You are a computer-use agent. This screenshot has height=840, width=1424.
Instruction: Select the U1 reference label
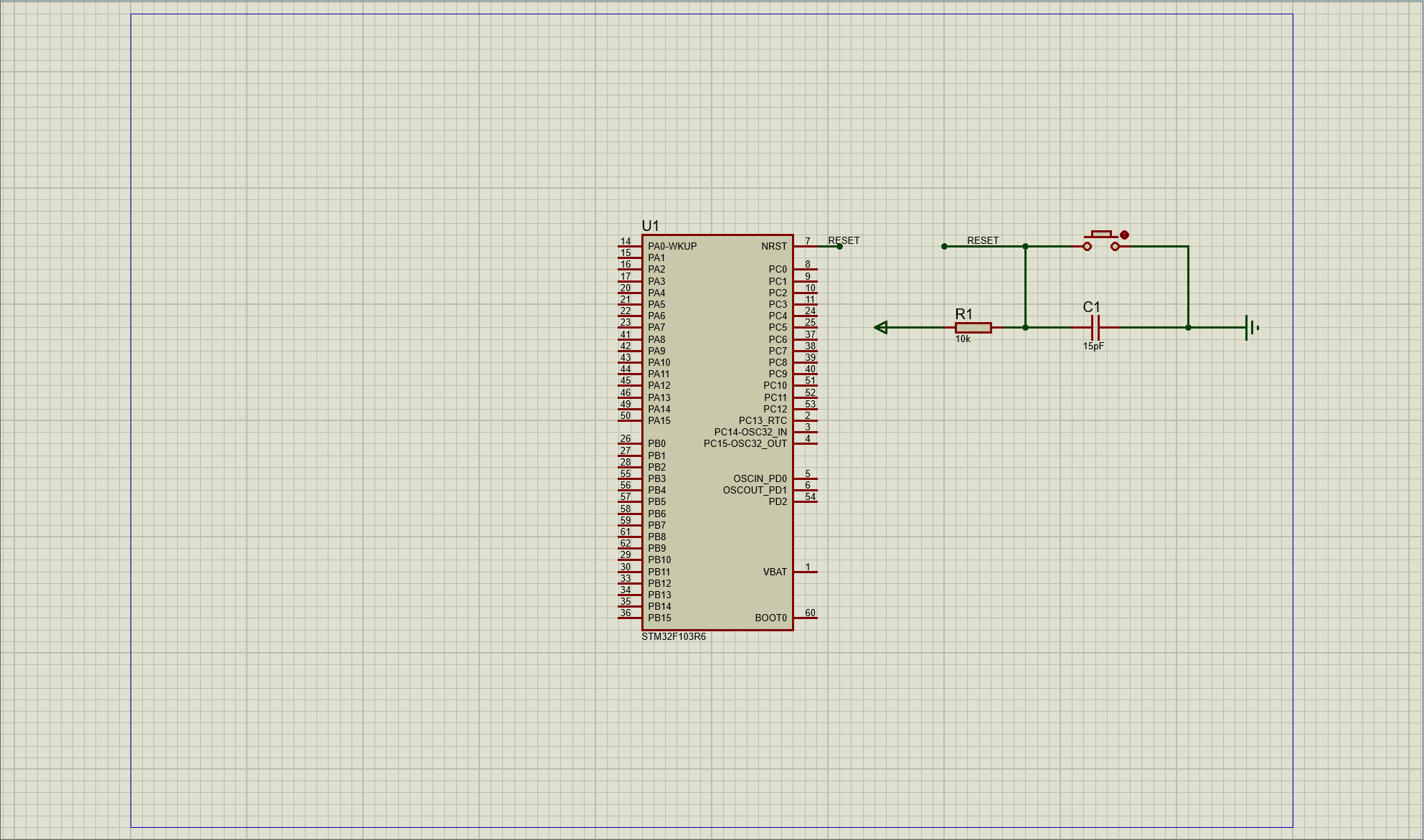[x=650, y=226]
